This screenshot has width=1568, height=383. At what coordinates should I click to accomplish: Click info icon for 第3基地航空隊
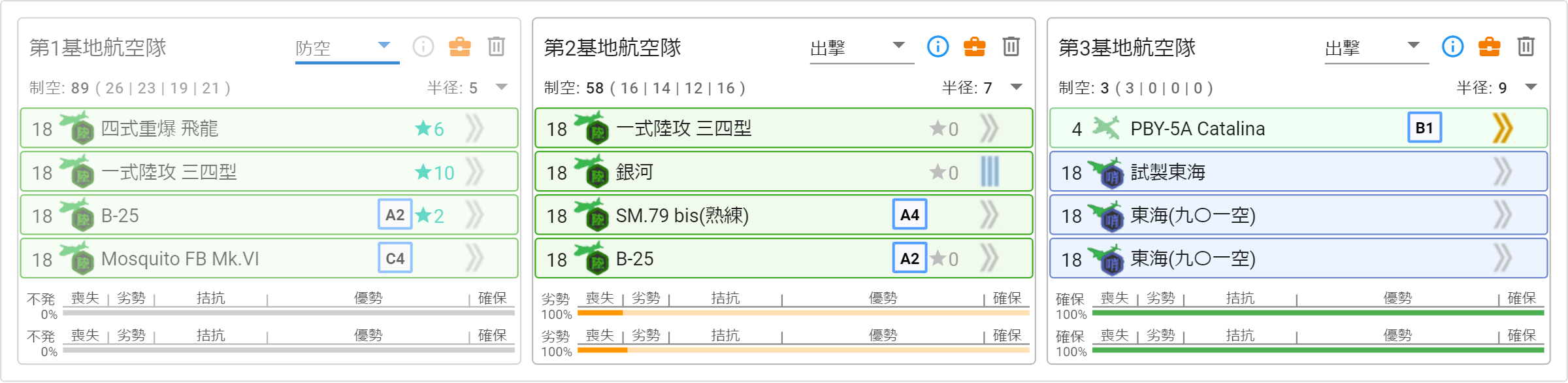pos(1452,46)
